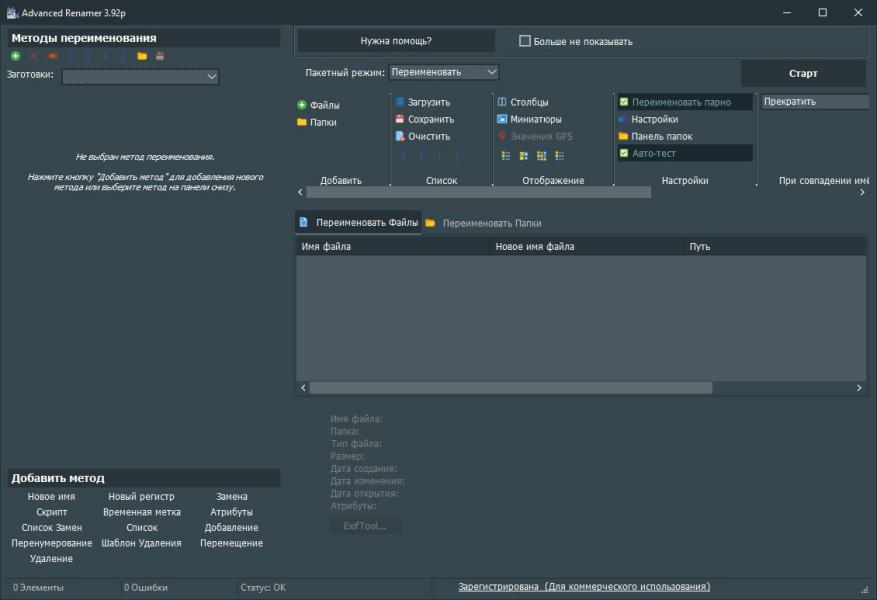
Task: Add the Скрипт method
Action: tap(51, 512)
